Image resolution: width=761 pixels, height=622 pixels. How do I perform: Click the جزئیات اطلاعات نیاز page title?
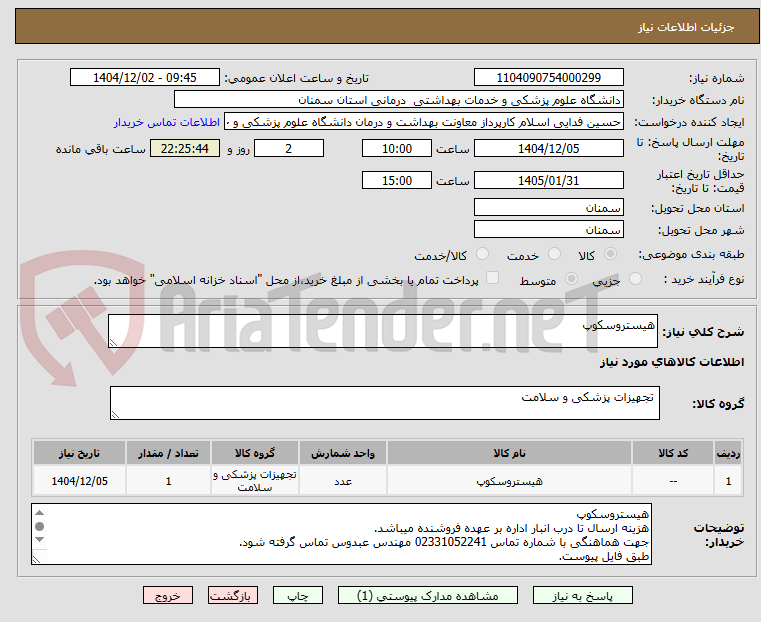[686, 27]
